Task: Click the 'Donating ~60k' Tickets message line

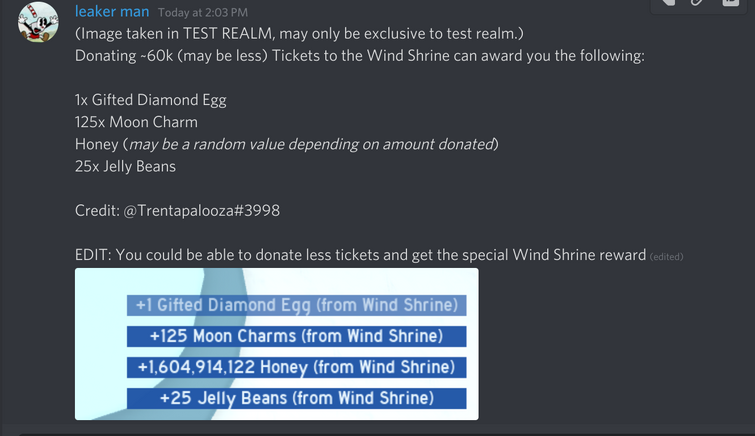Action: click(x=360, y=56)
